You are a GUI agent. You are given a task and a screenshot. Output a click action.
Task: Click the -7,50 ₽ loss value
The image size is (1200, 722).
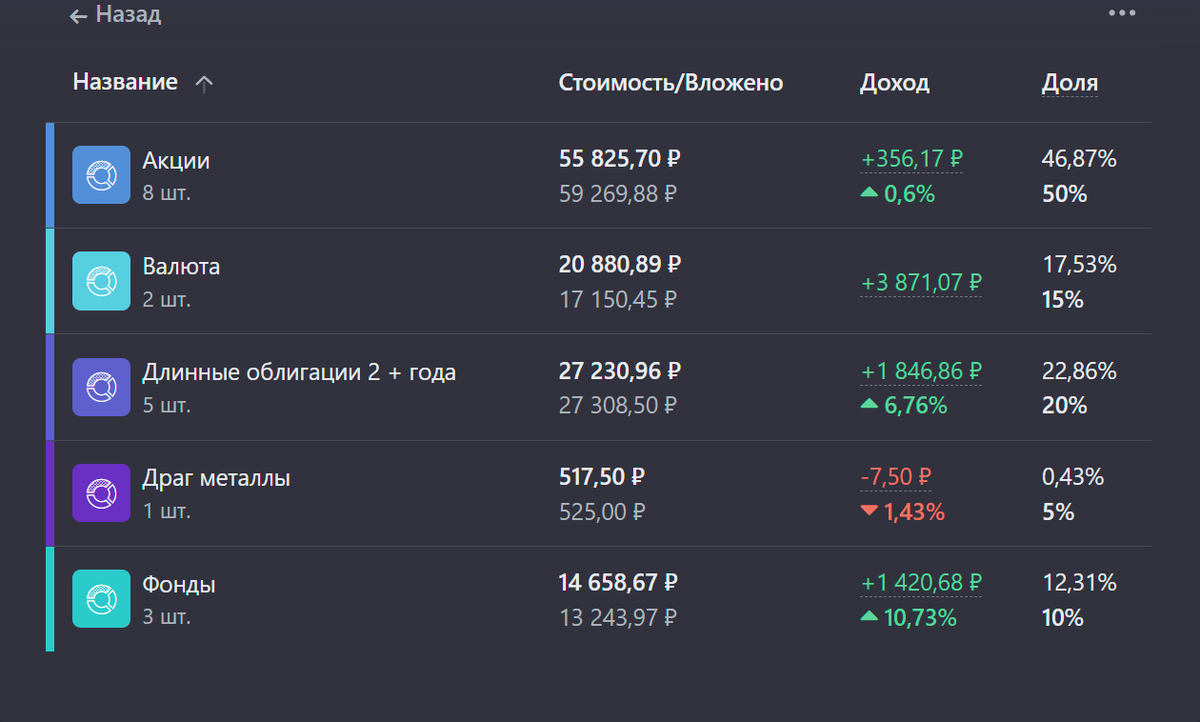pos(895,477)
